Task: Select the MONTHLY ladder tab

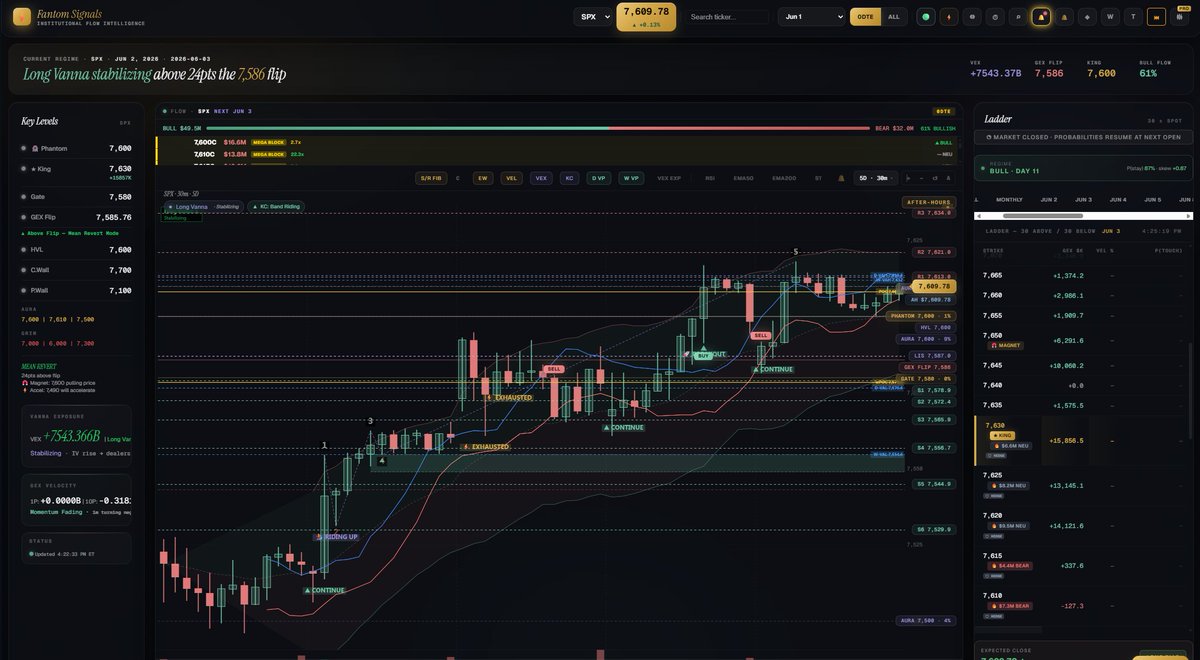Action: (1009, 199)
